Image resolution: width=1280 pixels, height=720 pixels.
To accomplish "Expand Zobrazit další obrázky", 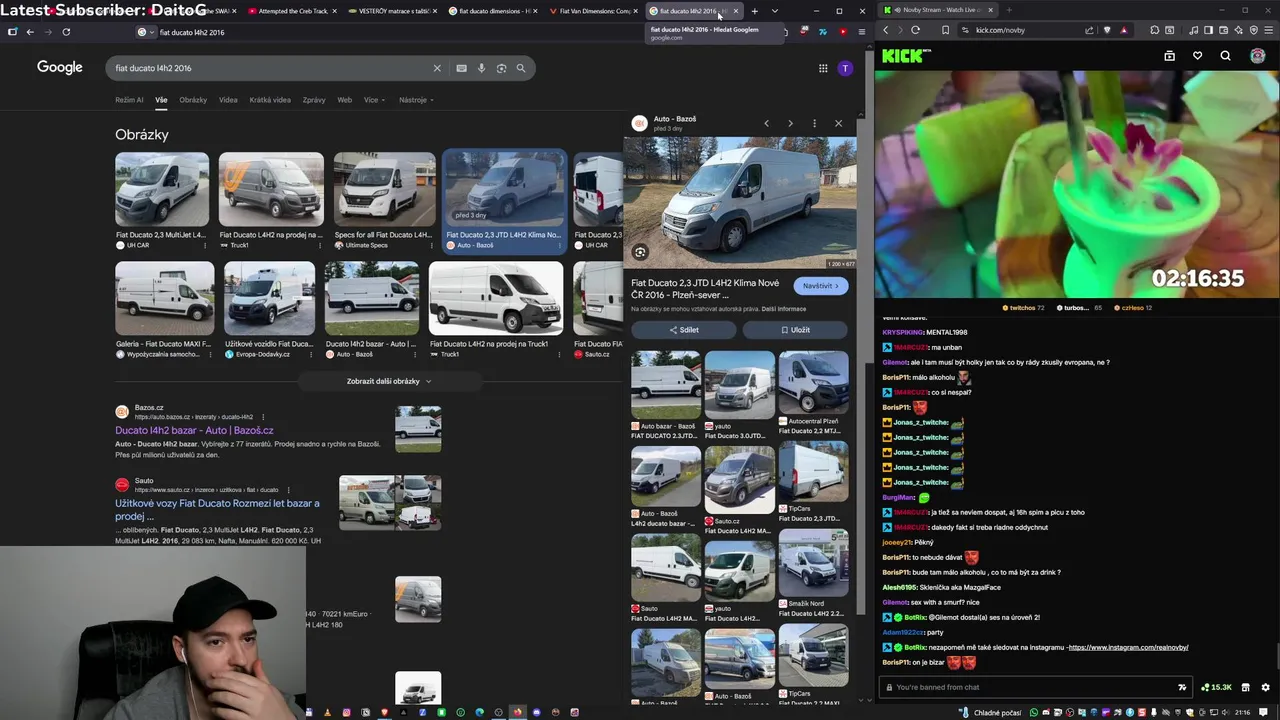I will click(x=389, y=381).
